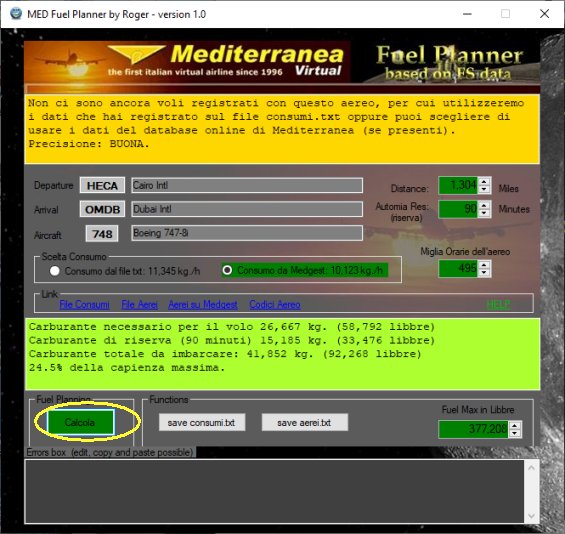The height and width of the screenshot is (534, 565).
Task: Decrease Autonomia Res. minutes with down arrow
Action: [x=484, y=213]
